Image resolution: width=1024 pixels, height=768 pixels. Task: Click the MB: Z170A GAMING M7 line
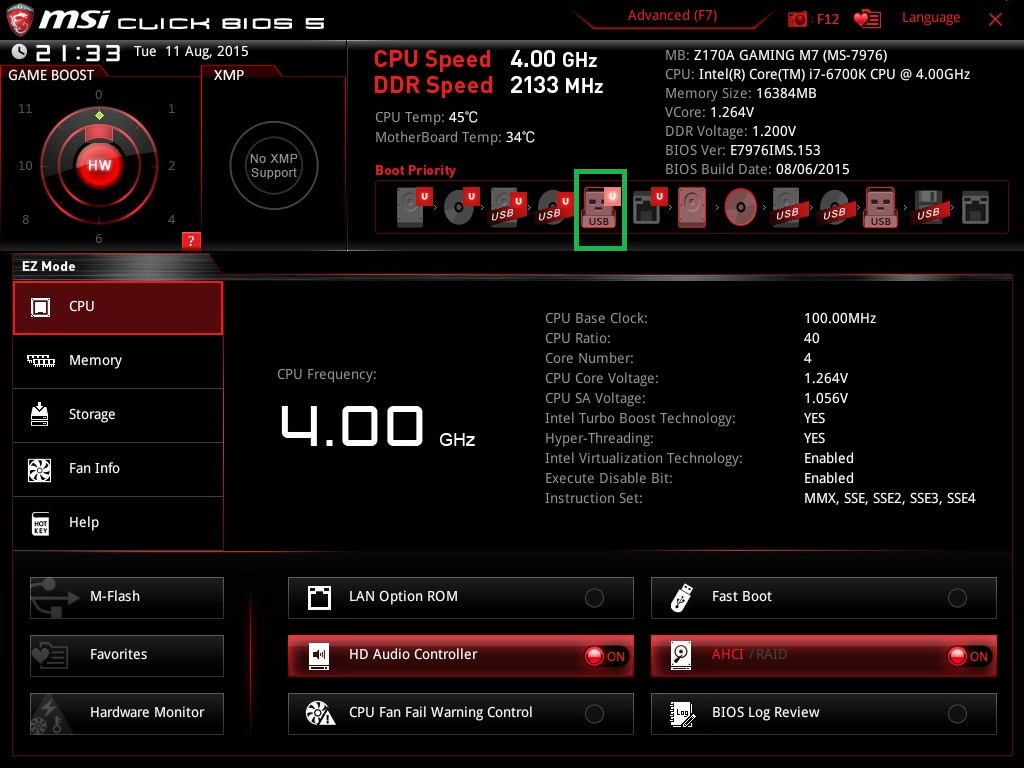[776, 56]
